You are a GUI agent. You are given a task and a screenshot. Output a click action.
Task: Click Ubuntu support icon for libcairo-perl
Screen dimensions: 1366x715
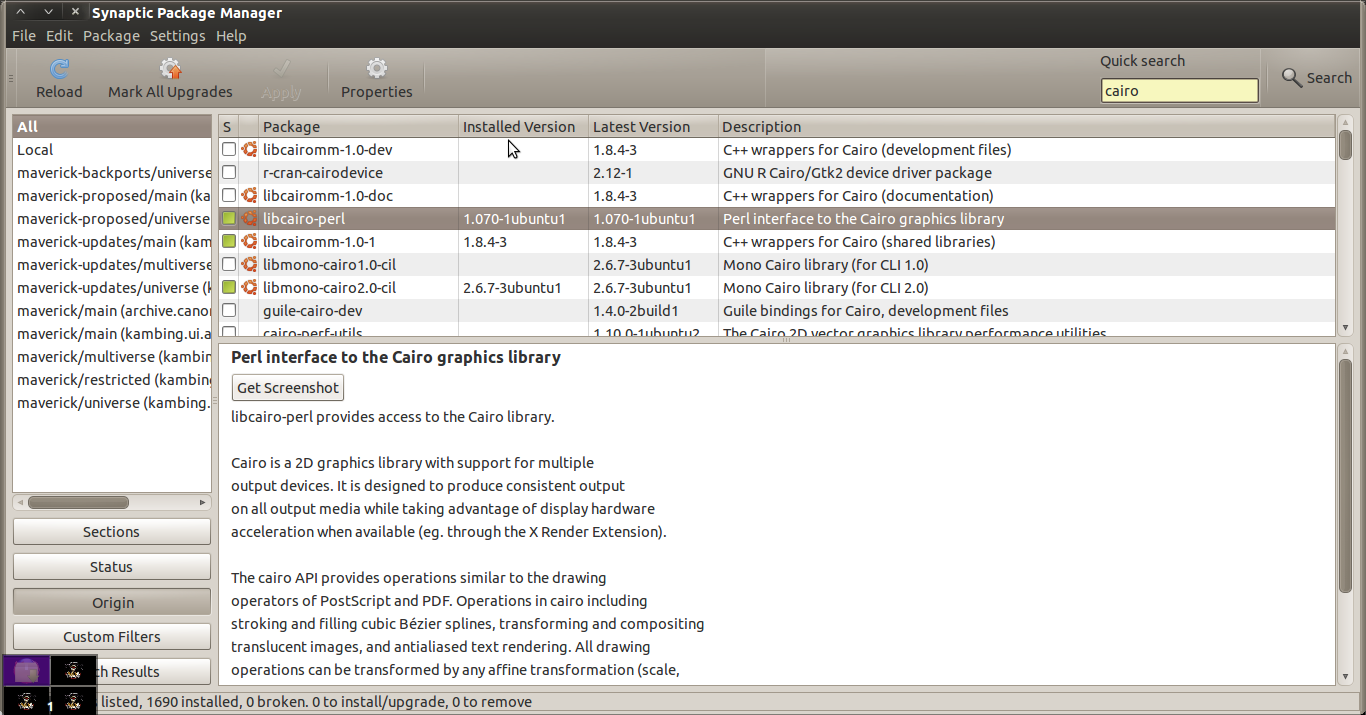(249, 219)
